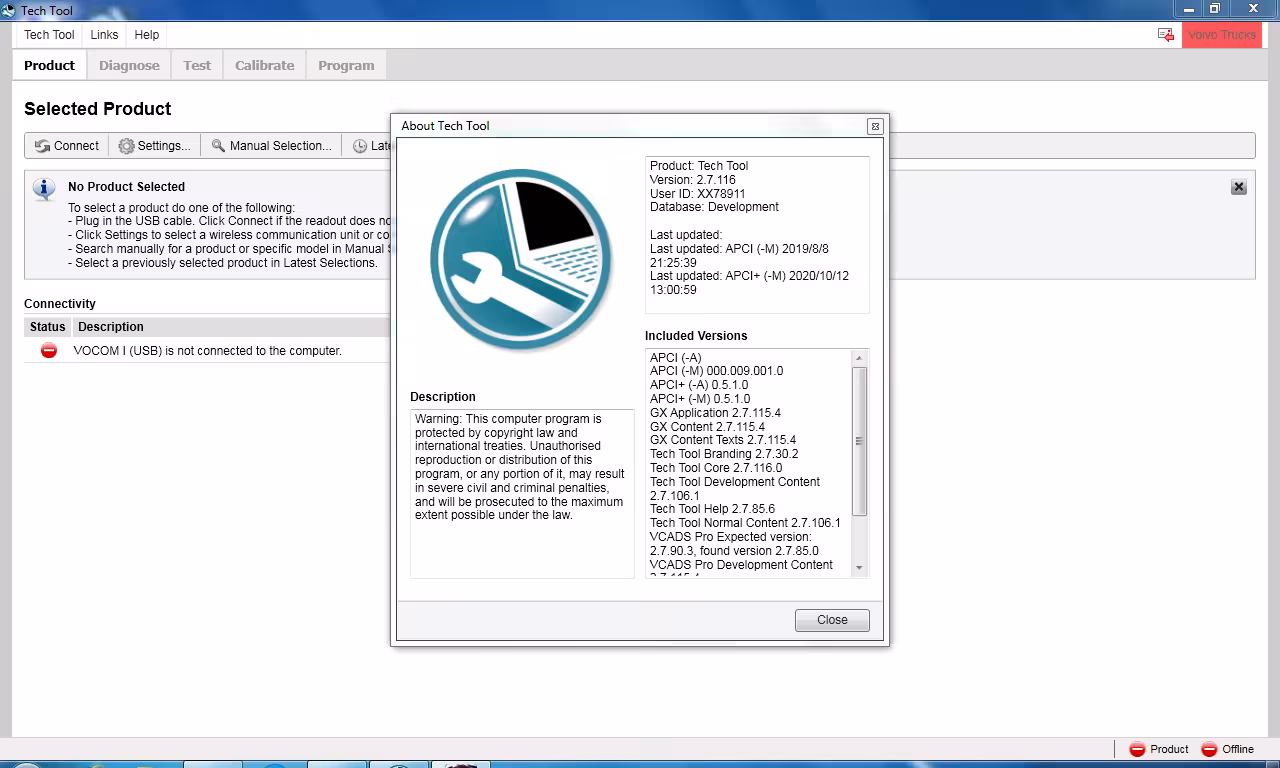1280x768 pixels.
Task: Click the Close button in About dialog
Action: click(832, 620)
